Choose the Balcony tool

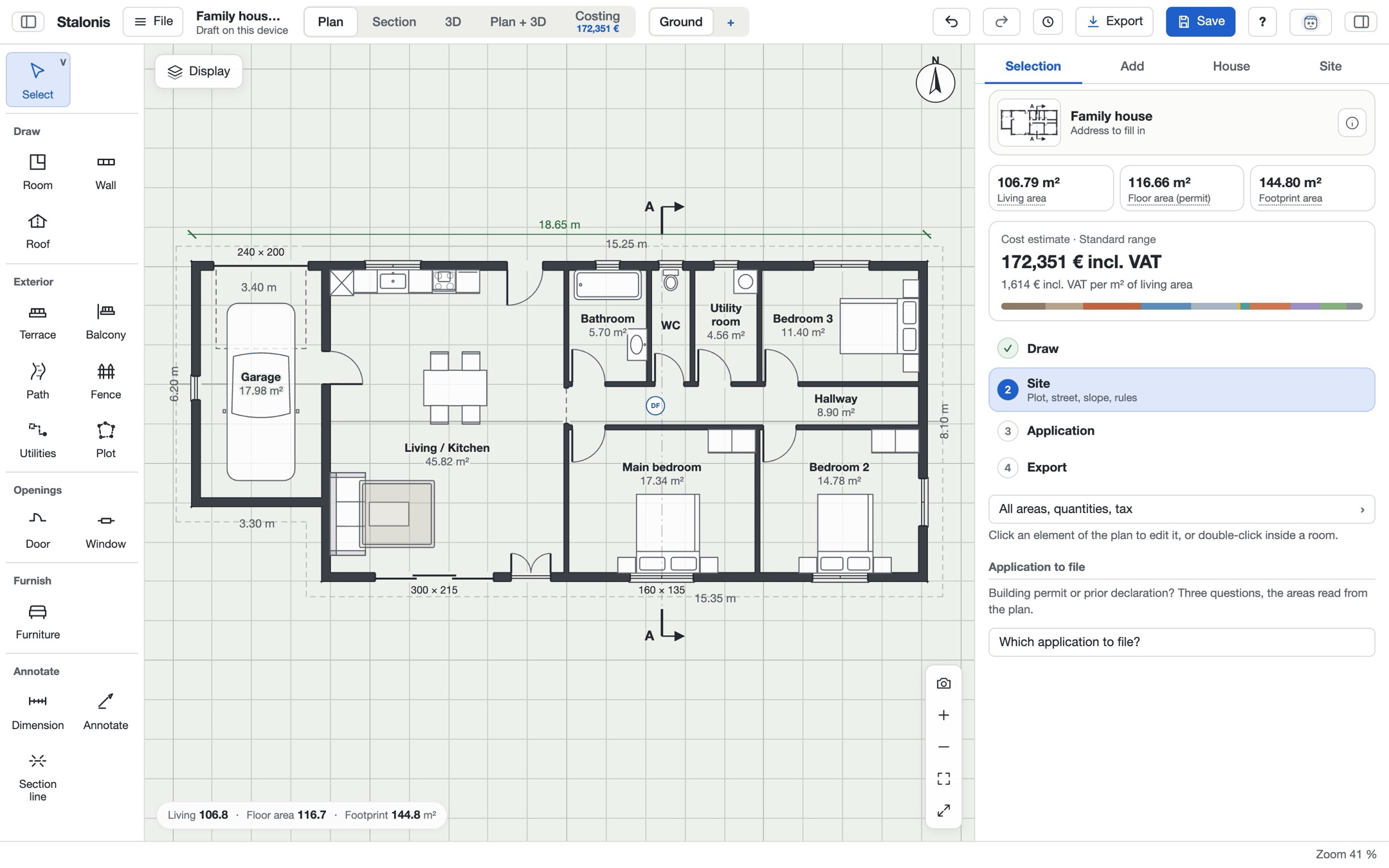pyautogui.click(x=105, y=321)
